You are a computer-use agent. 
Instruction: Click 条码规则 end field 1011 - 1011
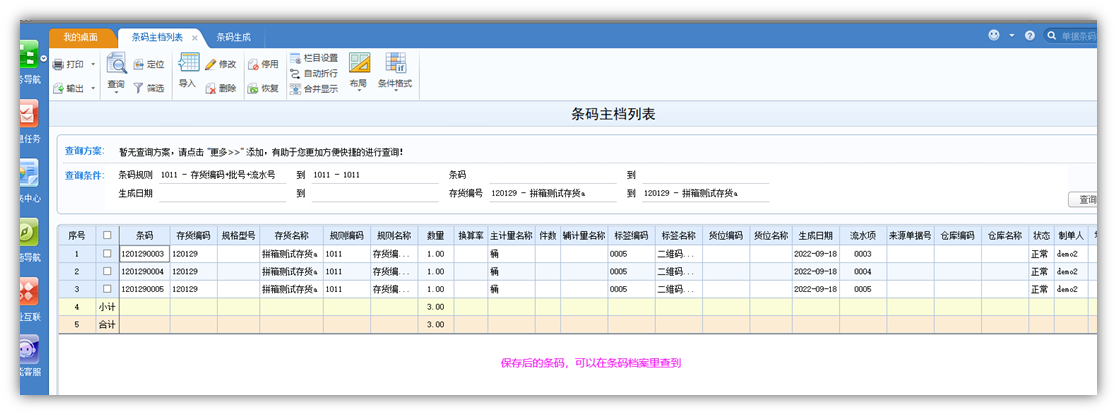point(375,175)
